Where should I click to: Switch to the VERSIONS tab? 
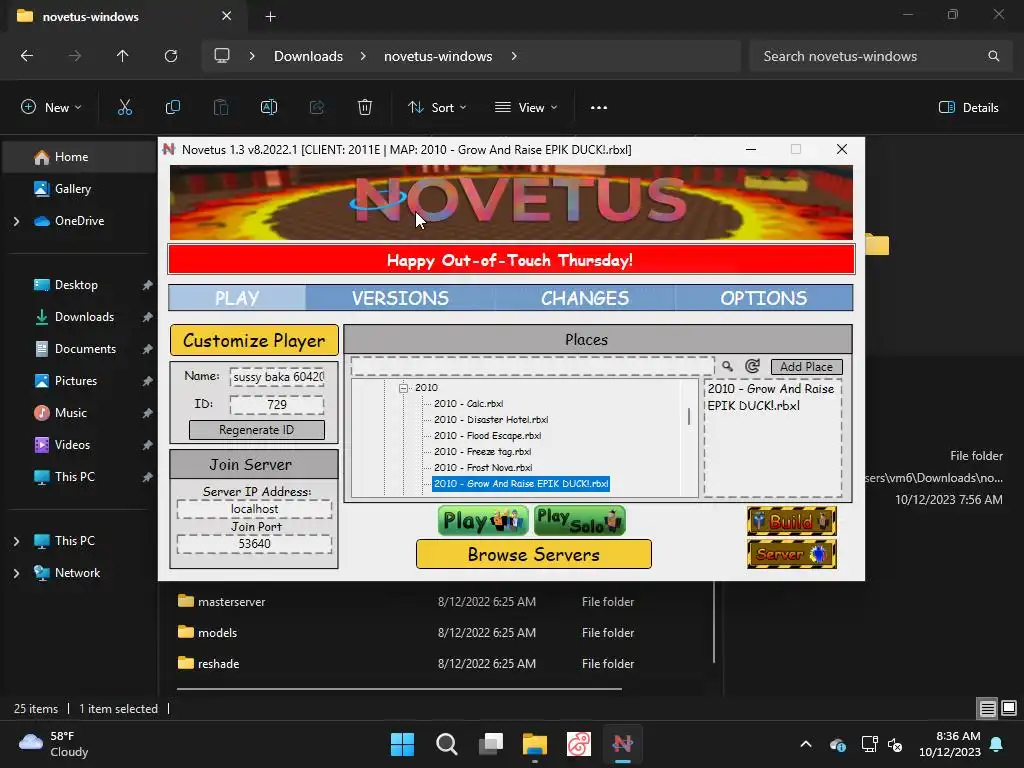click(x=400, y=298)
